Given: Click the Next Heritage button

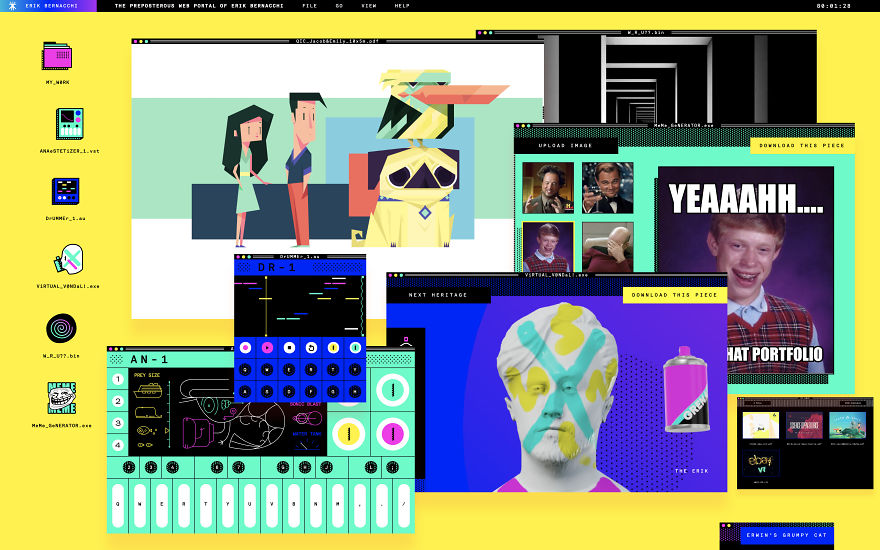Looking at the screenshot, I should pos(438,295).
